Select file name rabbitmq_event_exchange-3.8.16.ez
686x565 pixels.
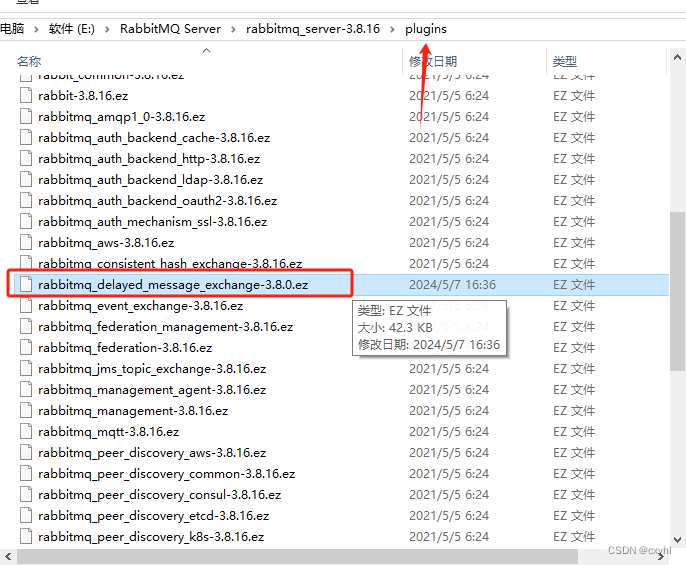(x=140, y=305)
